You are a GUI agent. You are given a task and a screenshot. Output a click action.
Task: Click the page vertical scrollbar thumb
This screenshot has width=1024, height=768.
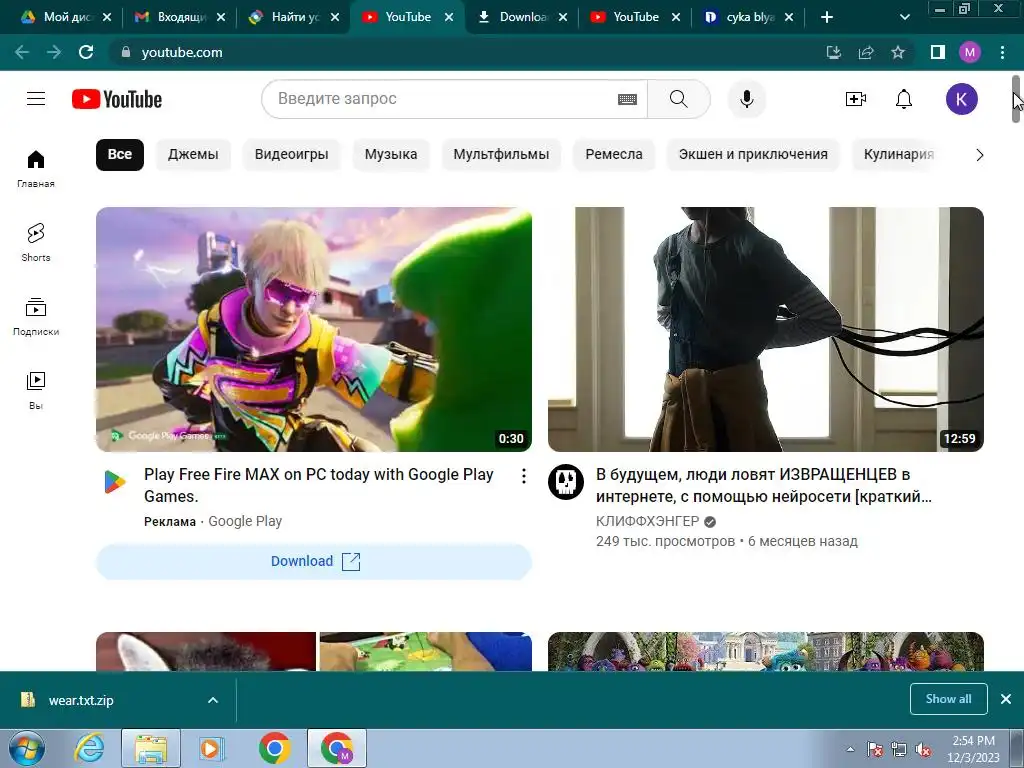coord(1016,99)
